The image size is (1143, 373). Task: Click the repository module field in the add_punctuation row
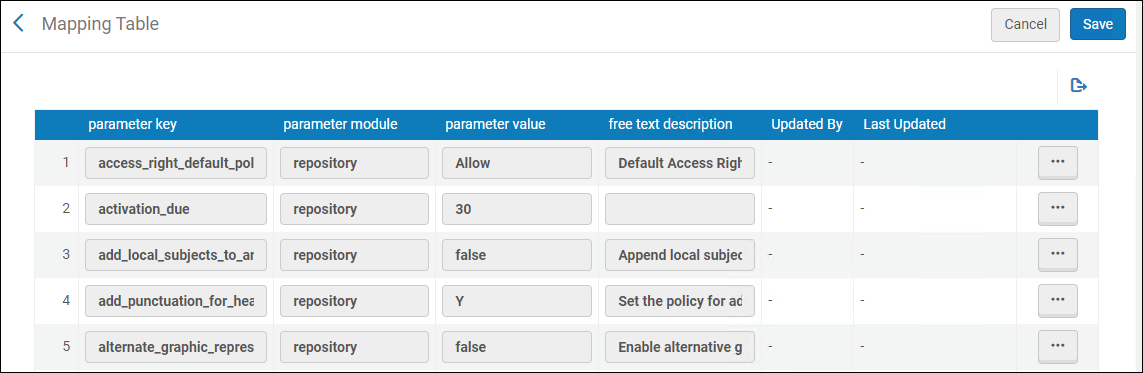354,301
